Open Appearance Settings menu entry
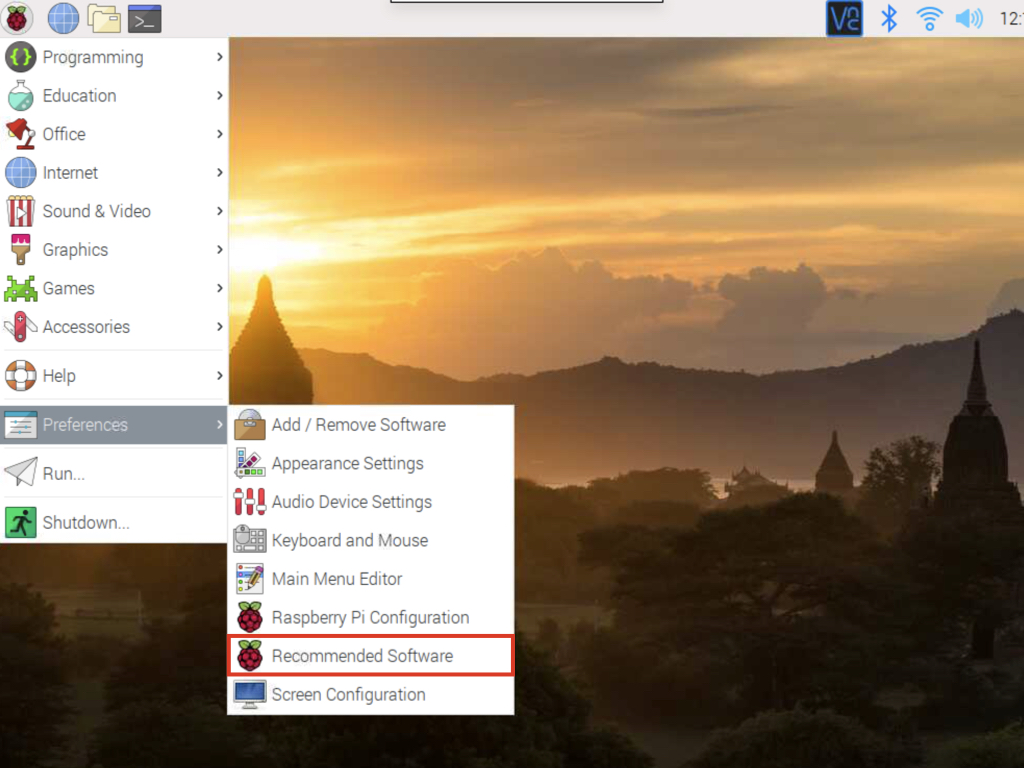 (x=370, y=463)
